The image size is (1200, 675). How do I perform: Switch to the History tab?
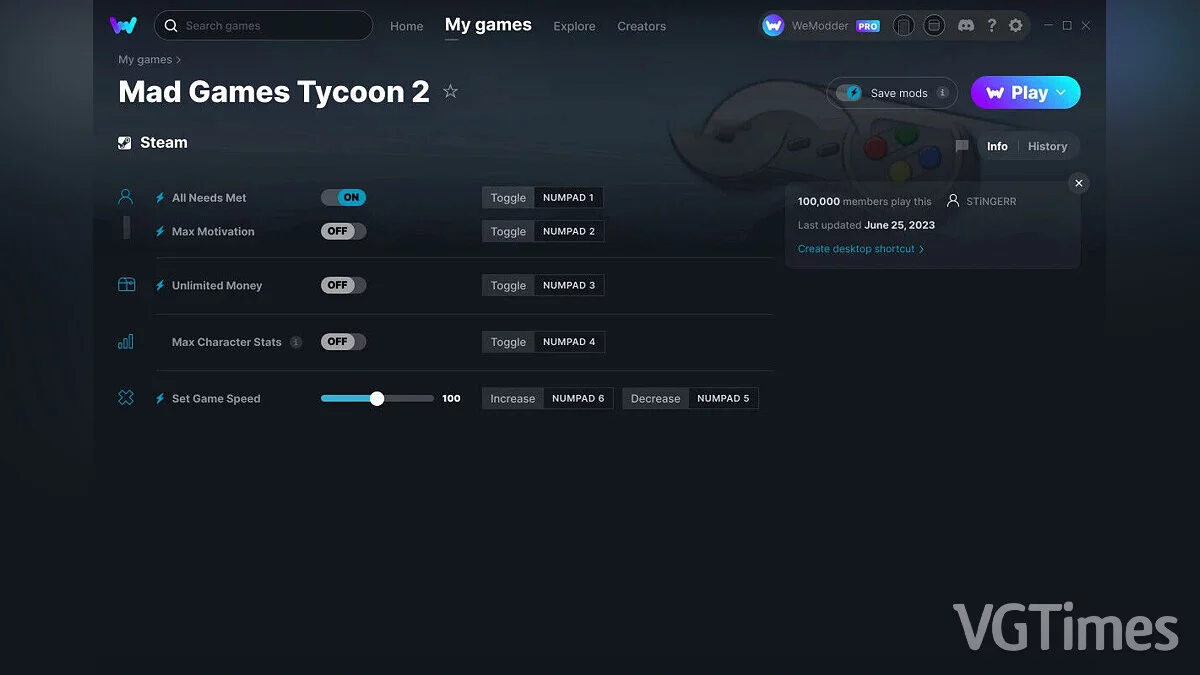click(x=1047, y=146)
